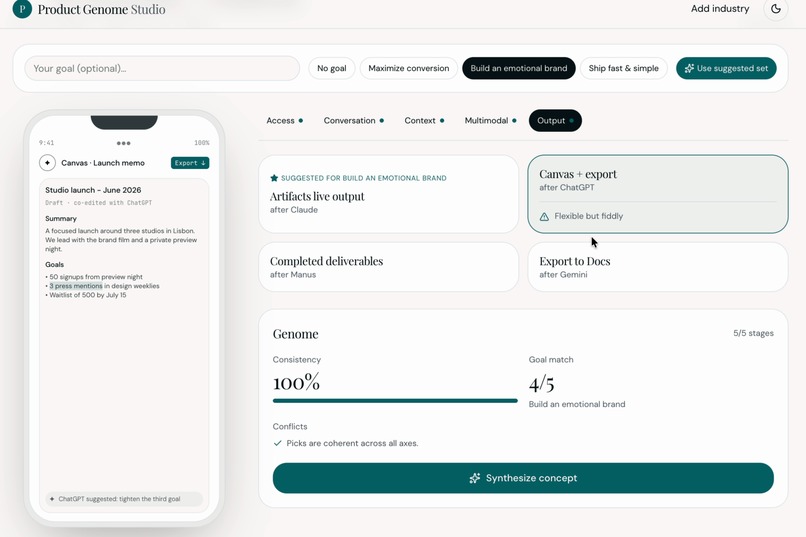Toggle dark mode moon icon

[776, 9]
